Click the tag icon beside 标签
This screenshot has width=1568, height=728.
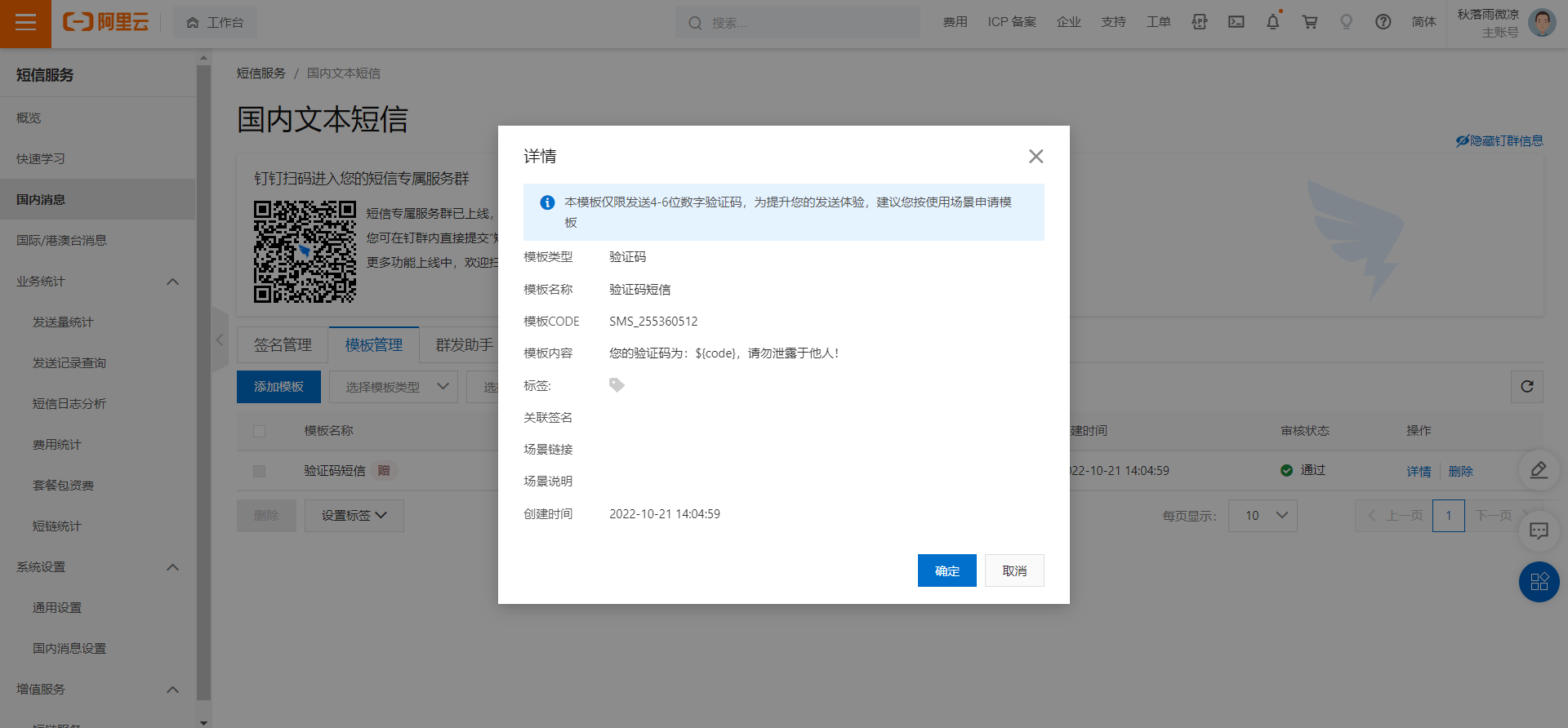coord(617,385)
